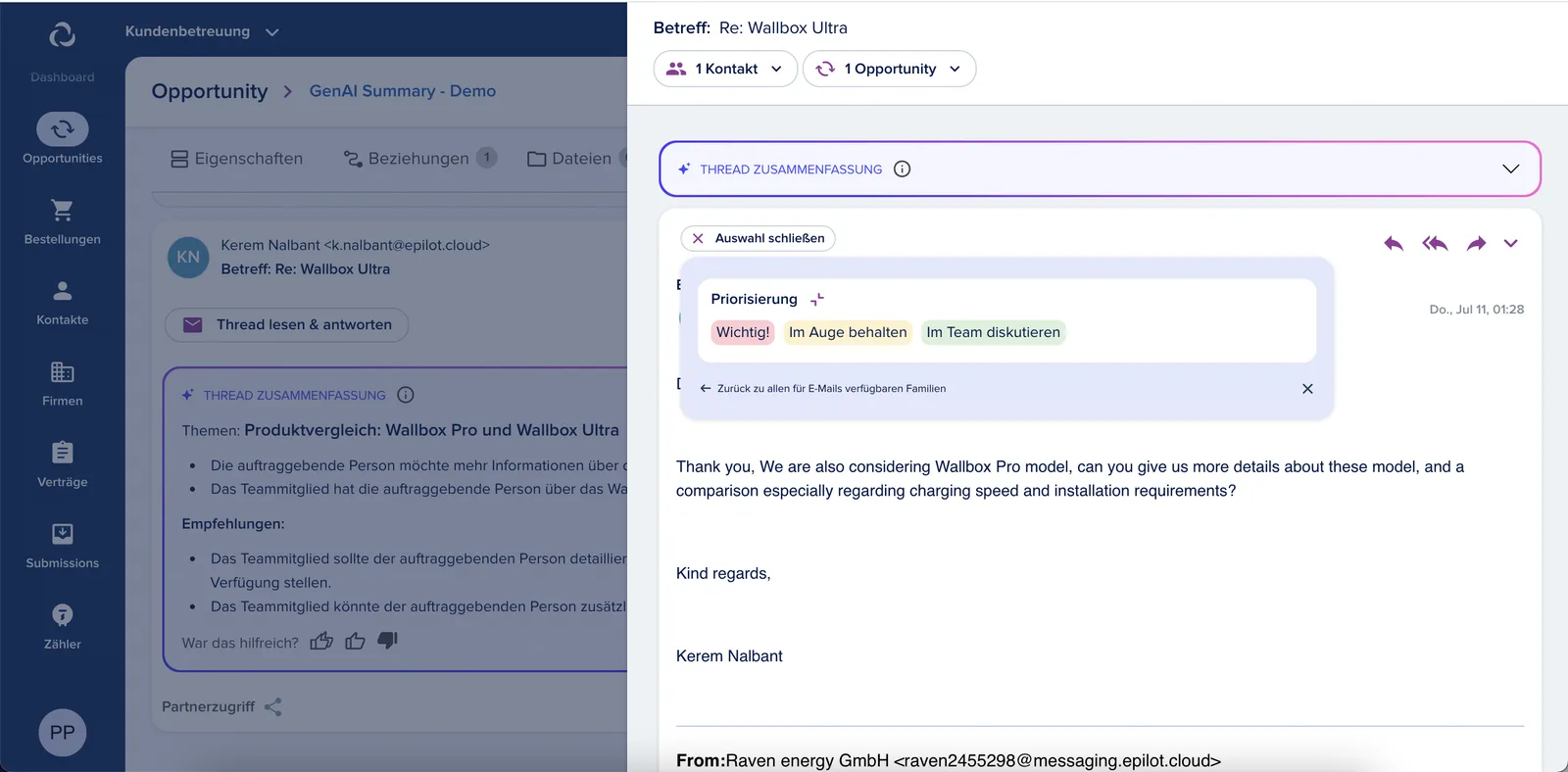The width and height of the screenshot is (1568, 772).
Task: Switch to the Eigenschaften tab
Action: tap(236, 159)
